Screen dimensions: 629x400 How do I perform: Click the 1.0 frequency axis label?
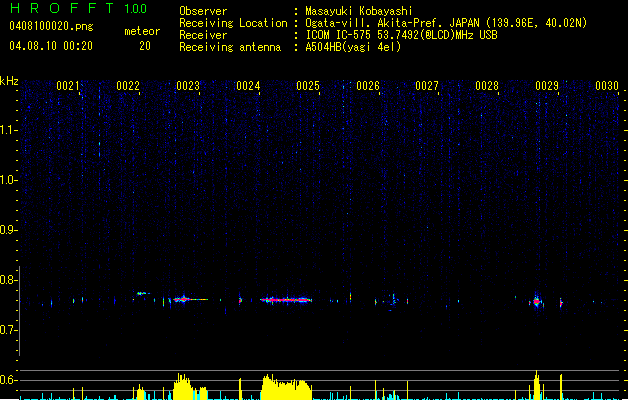[8, 180]
